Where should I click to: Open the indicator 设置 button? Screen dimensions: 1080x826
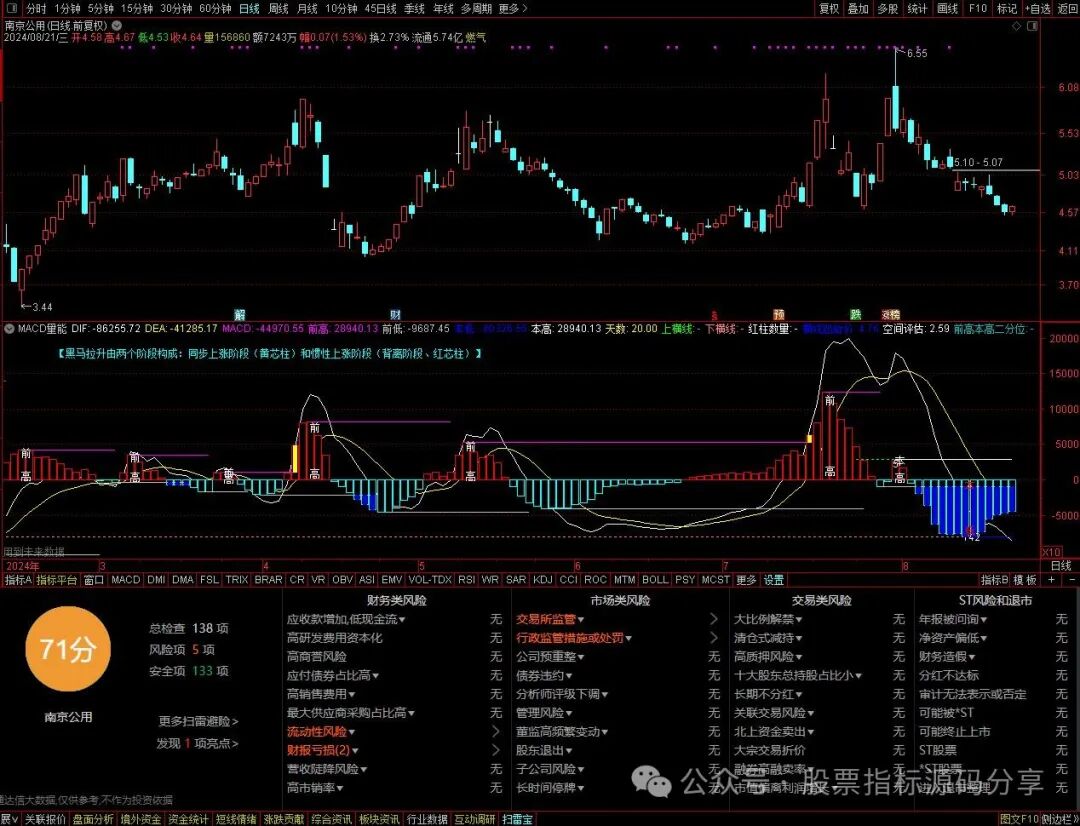tap(773, 580)
